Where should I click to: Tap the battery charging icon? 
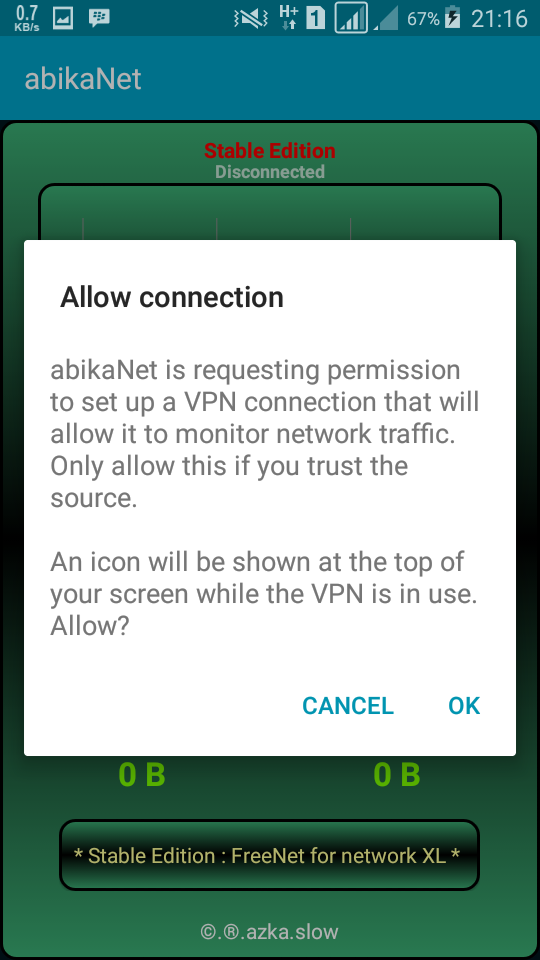(x=452, y=18)
